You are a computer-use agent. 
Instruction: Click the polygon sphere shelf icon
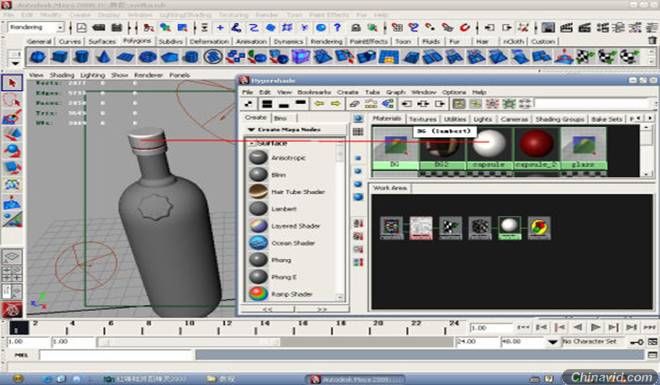[38, 57]
